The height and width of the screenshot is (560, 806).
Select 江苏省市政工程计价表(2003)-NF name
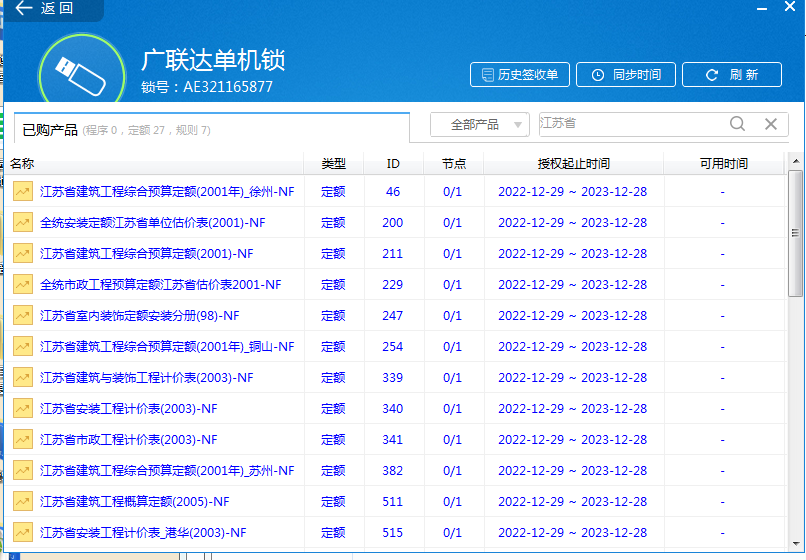coord(129,440)
